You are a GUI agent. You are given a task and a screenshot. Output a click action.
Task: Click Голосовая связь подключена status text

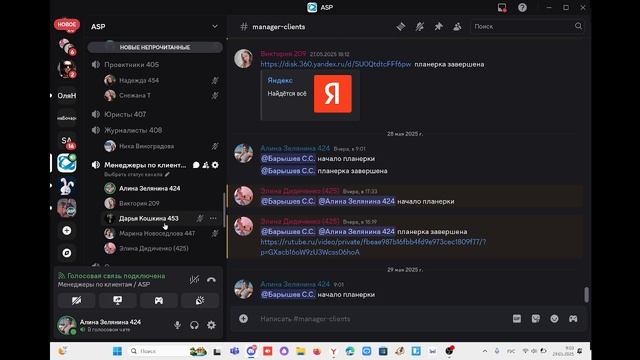(116, 276)
